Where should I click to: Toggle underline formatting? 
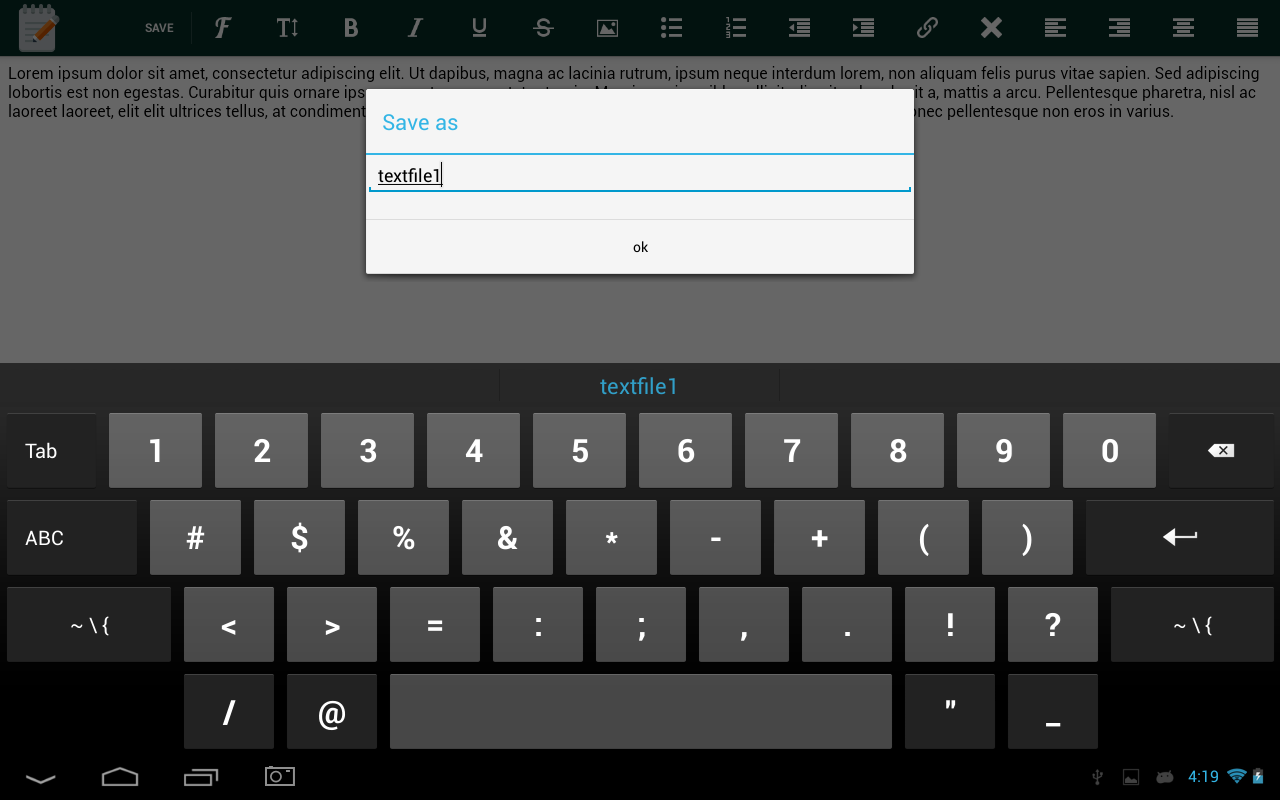(479, 28)
